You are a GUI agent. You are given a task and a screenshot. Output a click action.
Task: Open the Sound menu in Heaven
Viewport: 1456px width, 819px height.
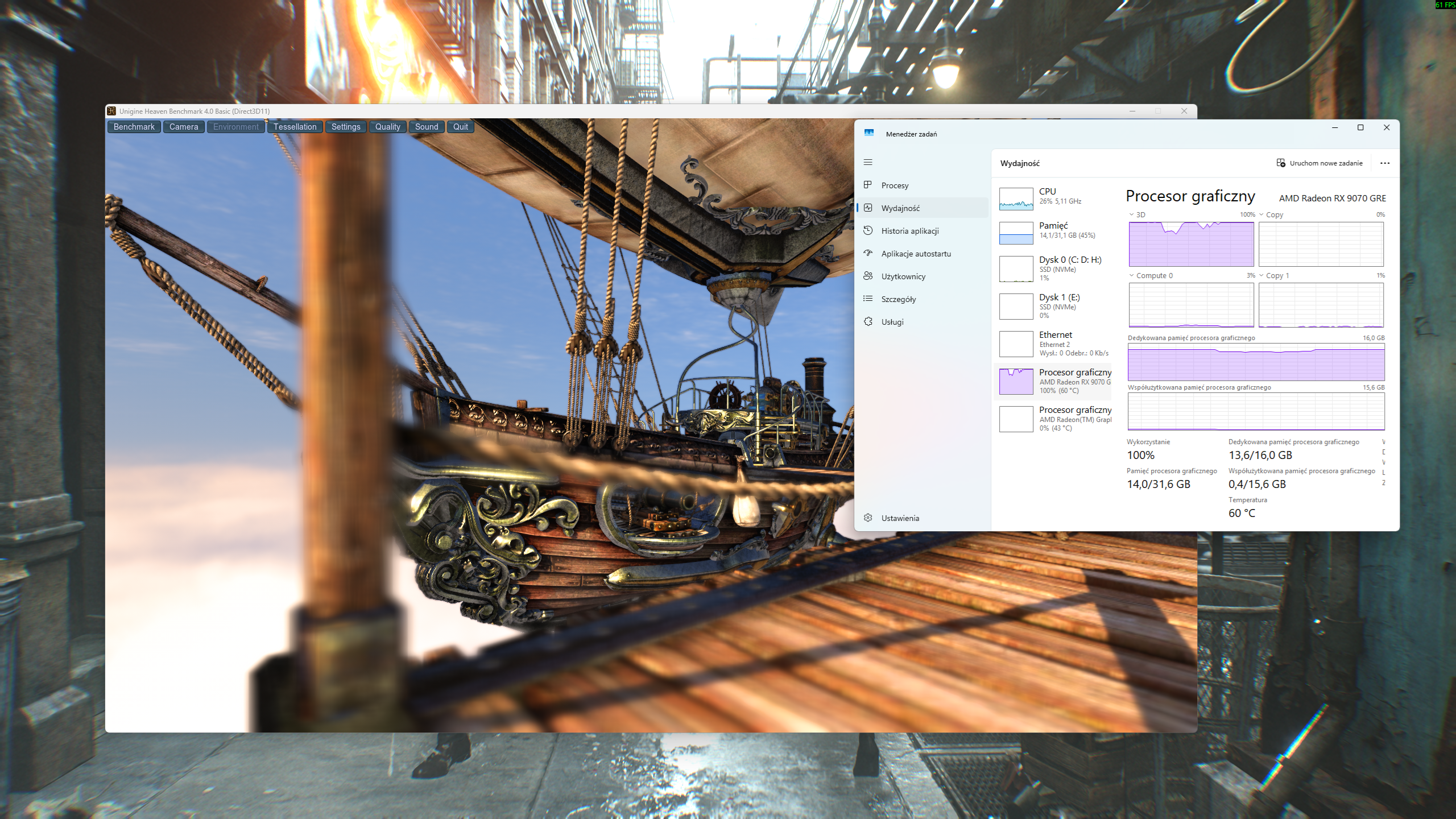[427, 127]
